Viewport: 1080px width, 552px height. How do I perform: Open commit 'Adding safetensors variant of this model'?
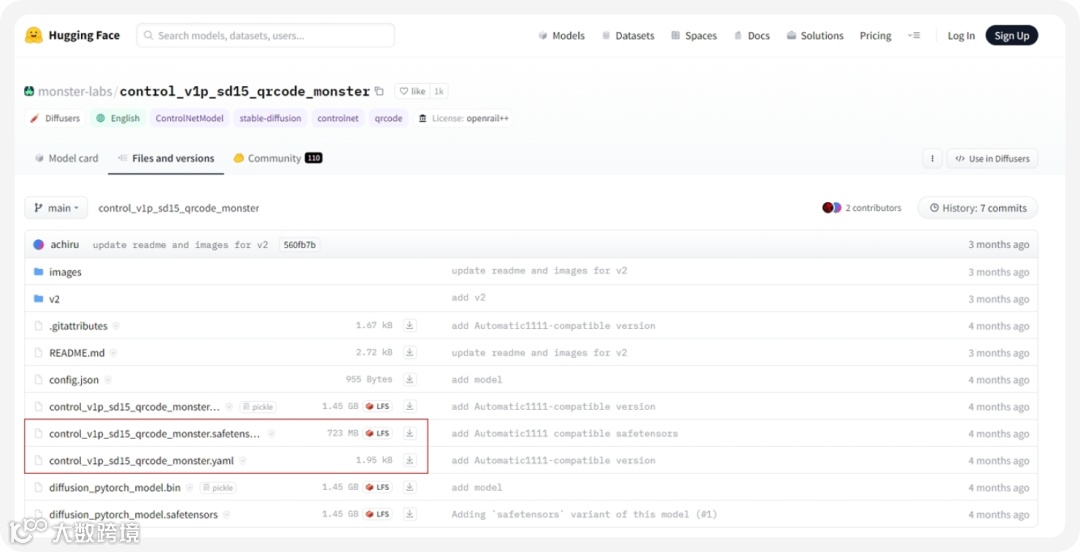pyautogui.click(x=584, y=514)
